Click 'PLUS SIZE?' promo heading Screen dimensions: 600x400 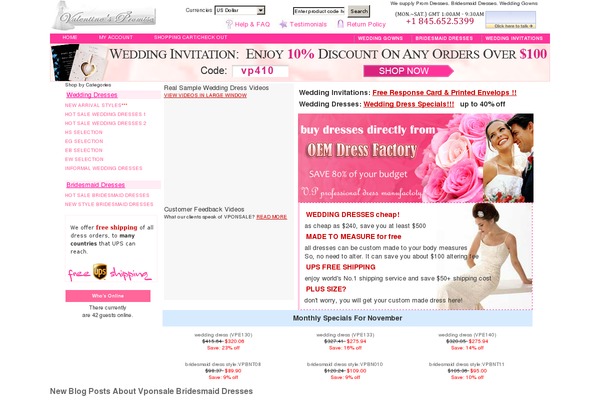coord(326,289)
